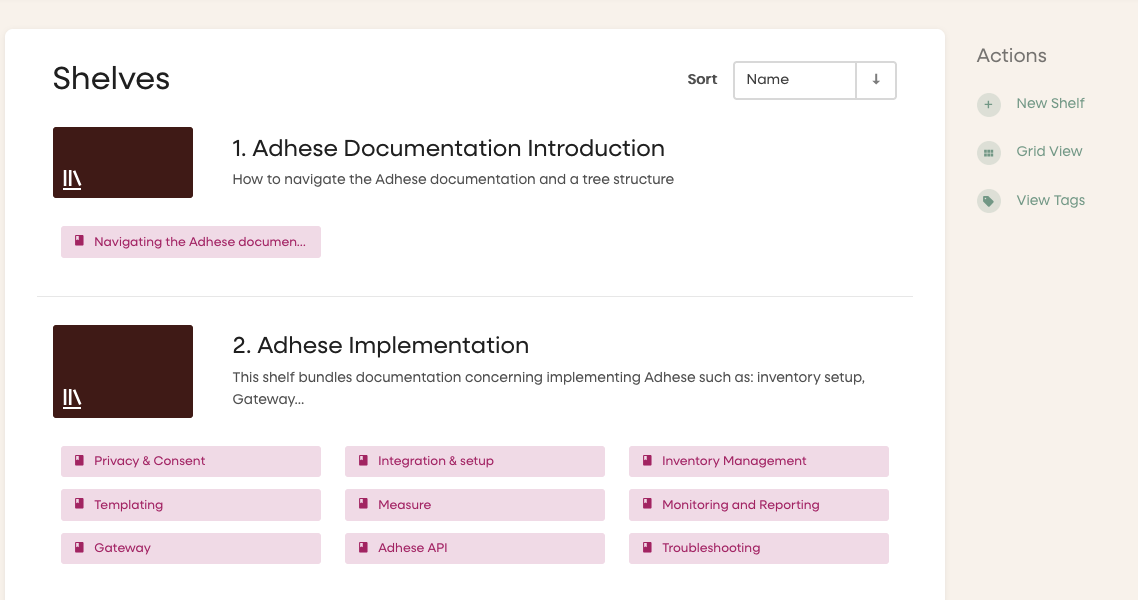
Task: Click the Grid View icon
Action: pyautogui.click(x=988, y=152)
